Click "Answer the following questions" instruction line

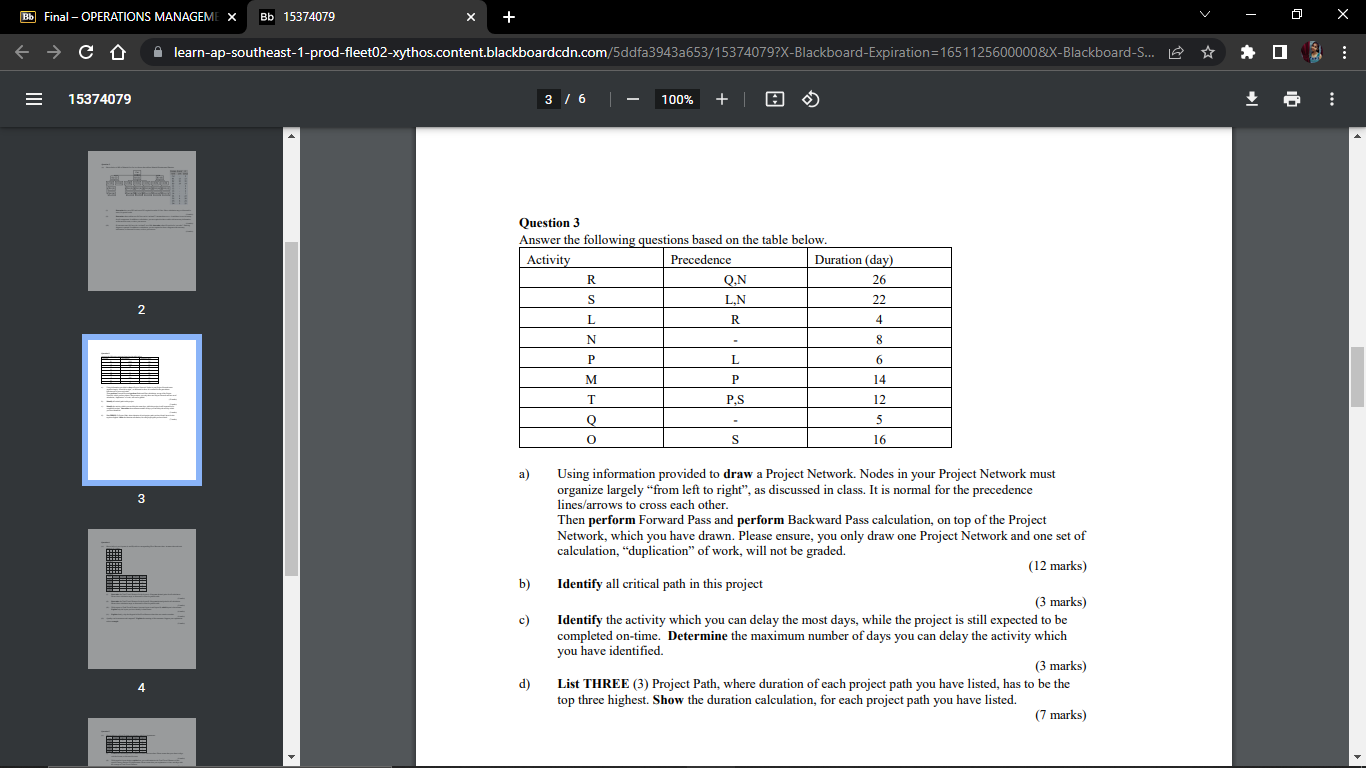coord(673,240)
